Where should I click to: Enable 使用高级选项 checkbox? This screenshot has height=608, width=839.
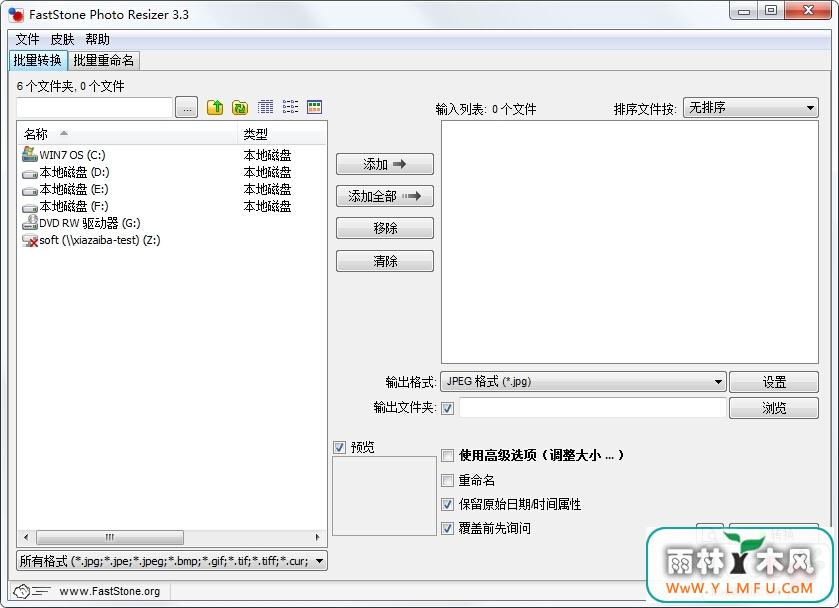448,455
